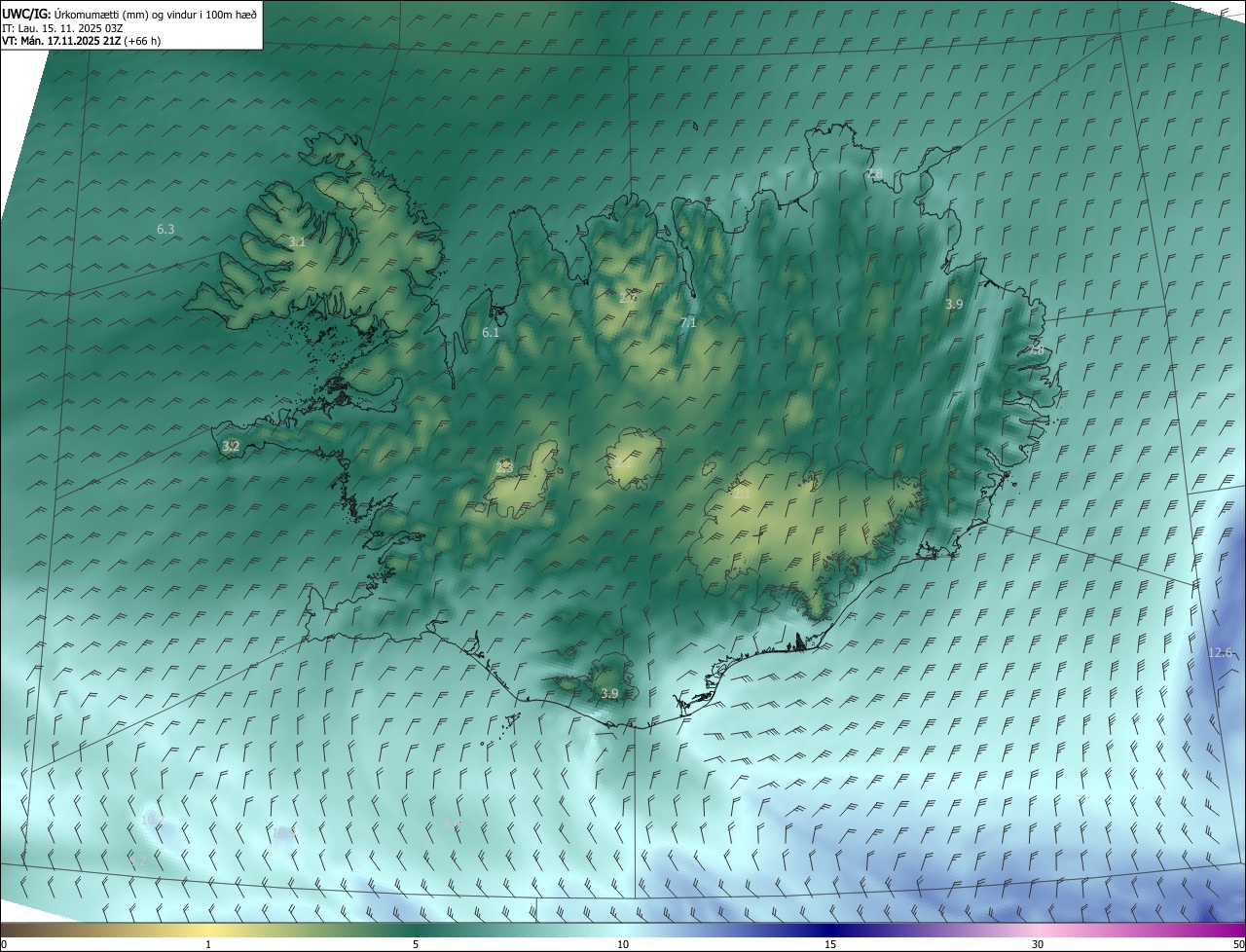Image resolution: width=1246 pixels, height=952 pixels.
Task: Click the faint 8.2 value in the southwest sea
Action: coord(137,861)
